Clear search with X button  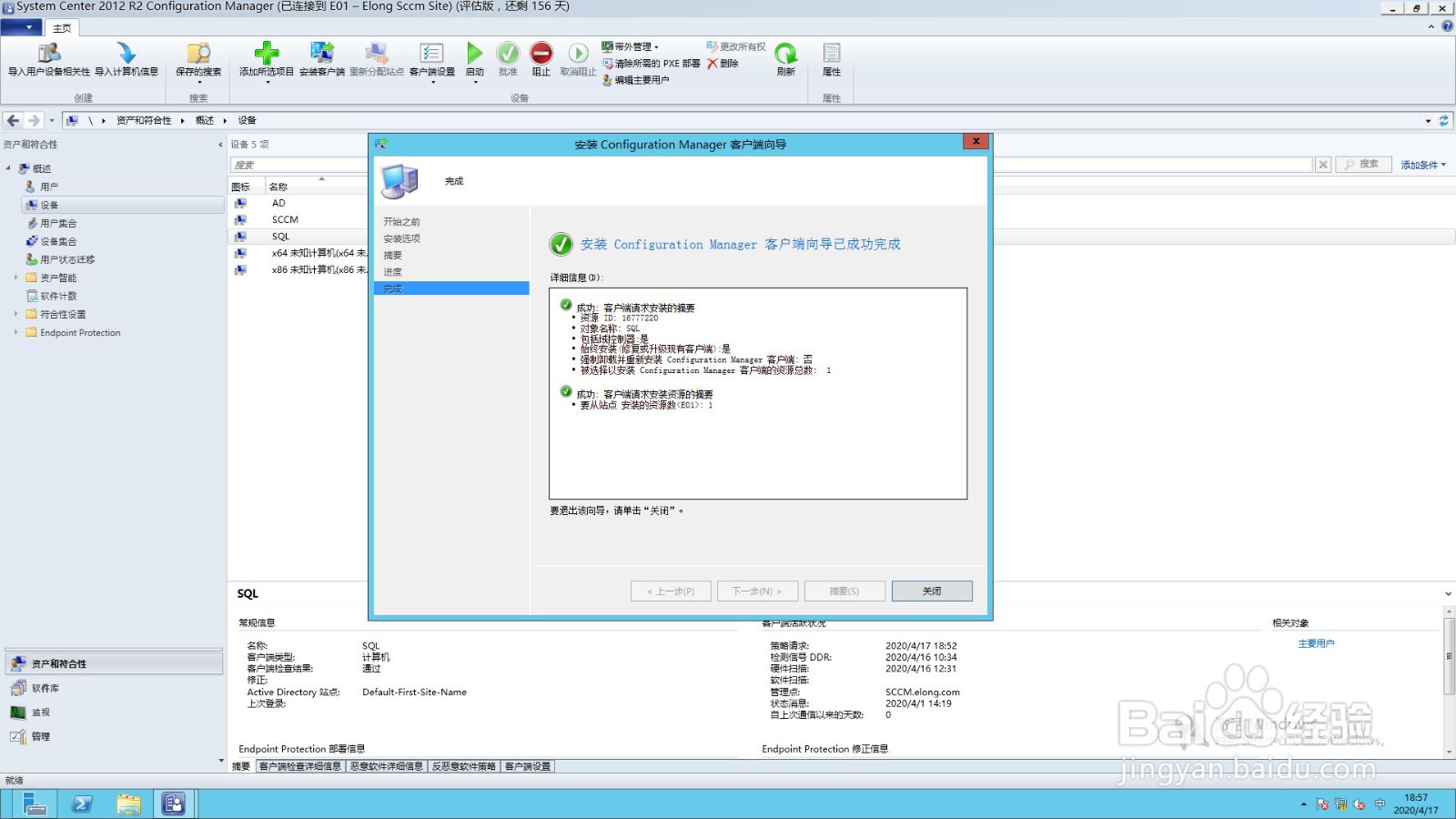pyautogui.click(x=1323, y=165)
